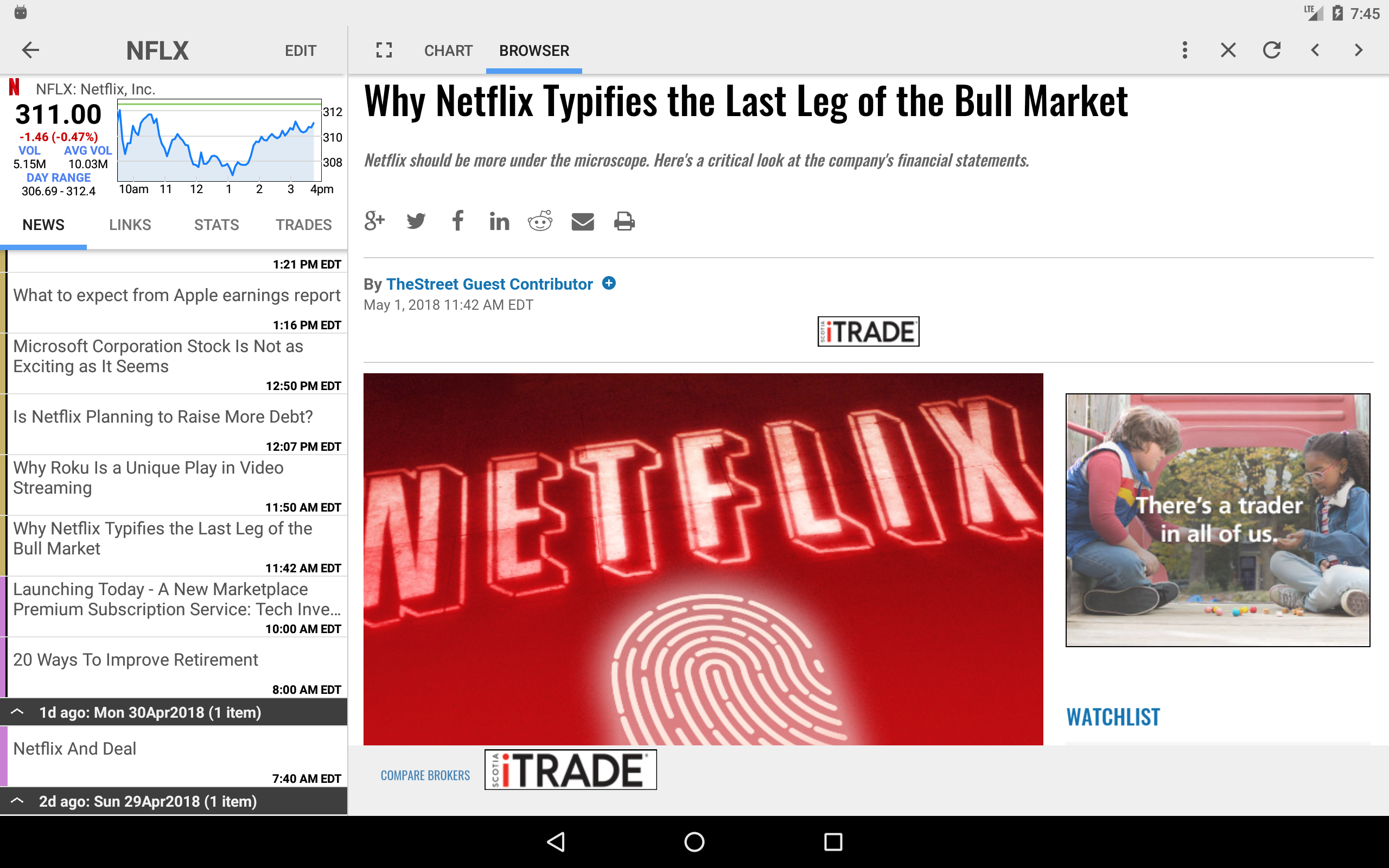This screenshot has width=1389, height=868.
Task: Share article on Google Plus
Action: click(374, 220)
